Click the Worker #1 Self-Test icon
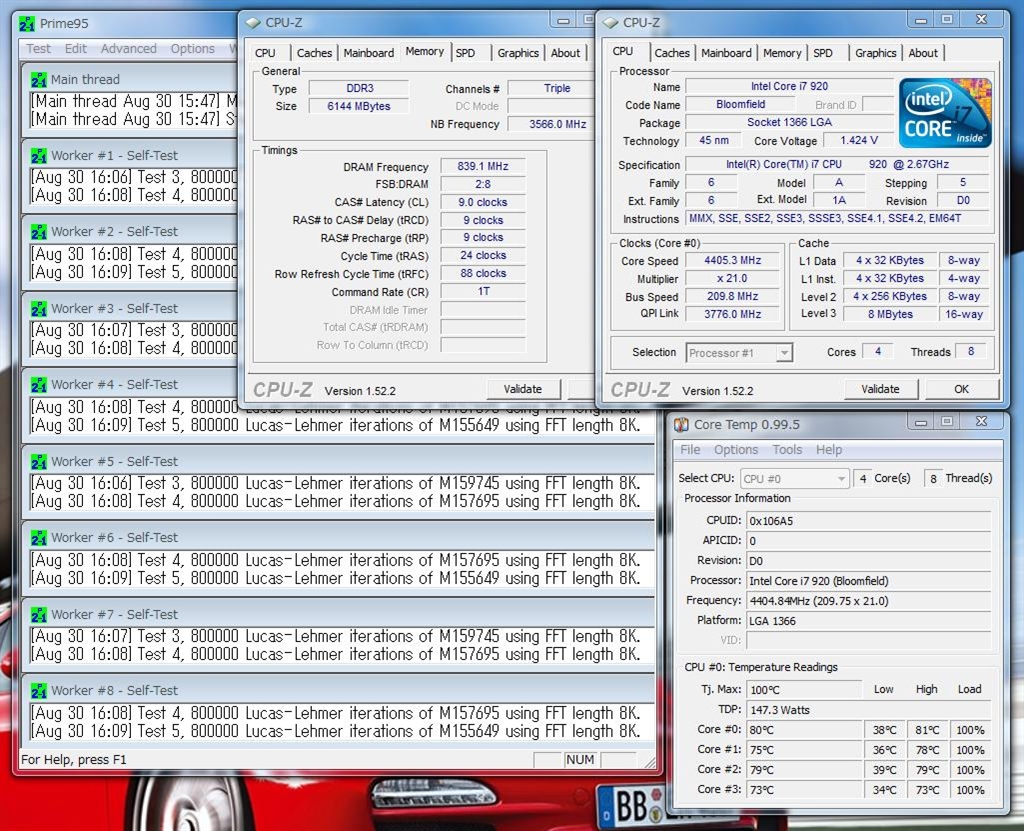This screenshot has width=1024, height=831. point(39,155)
